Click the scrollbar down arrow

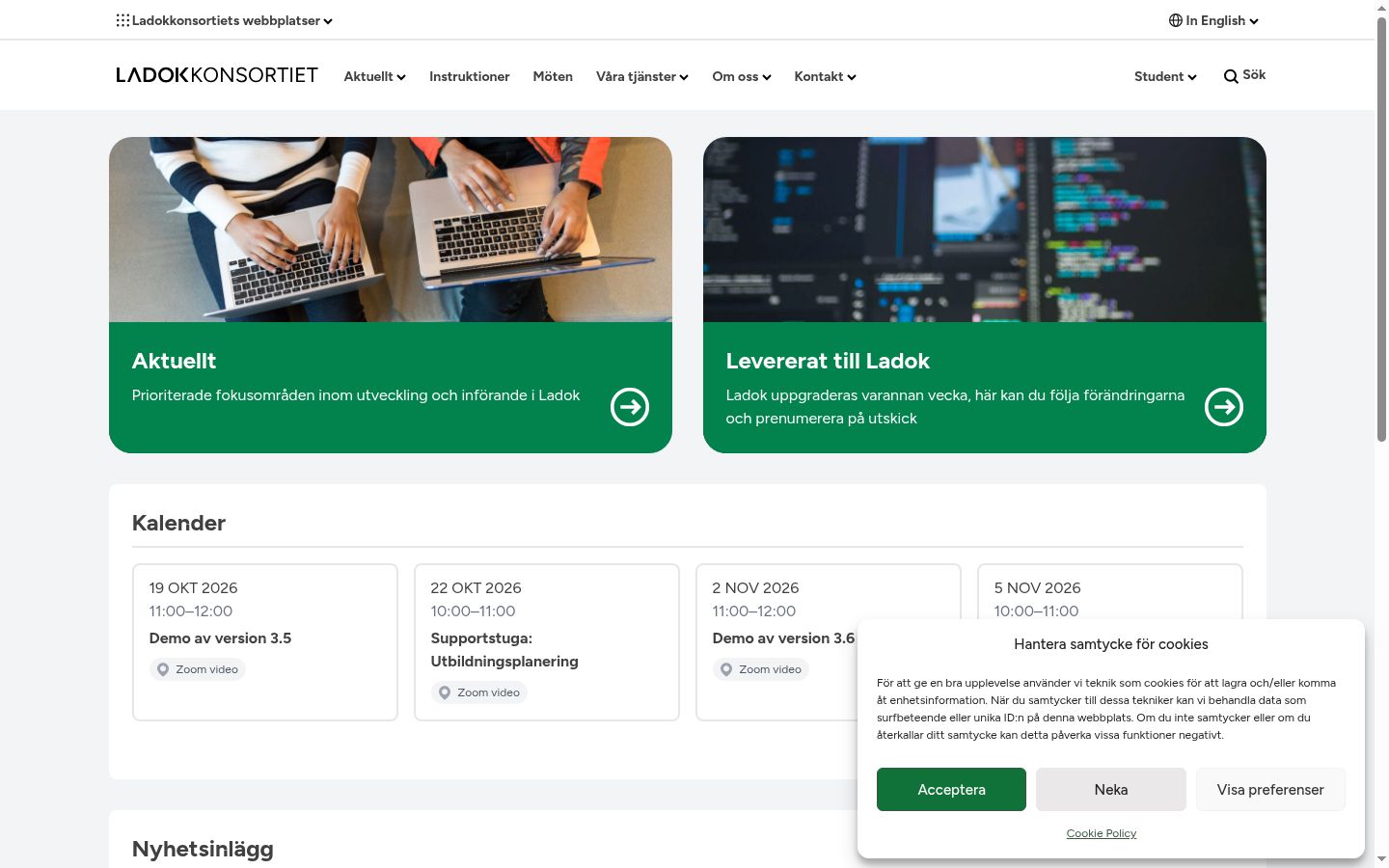pyautogui.click(x=1381, y=858)
